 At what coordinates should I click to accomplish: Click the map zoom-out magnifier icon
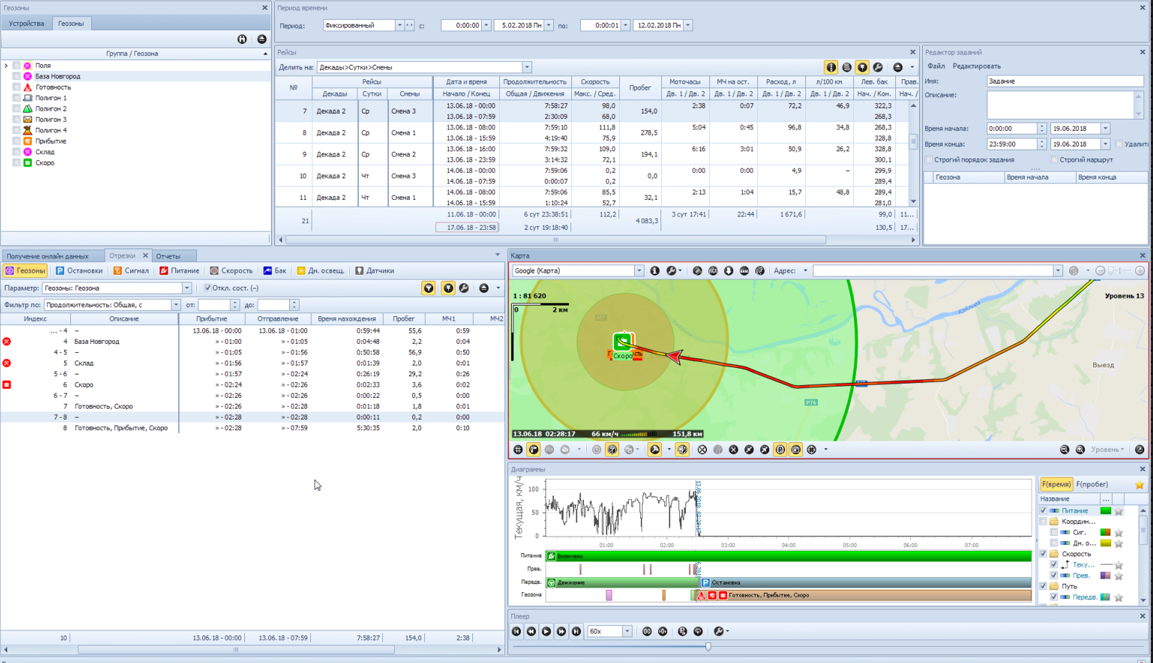[1064, 450]
